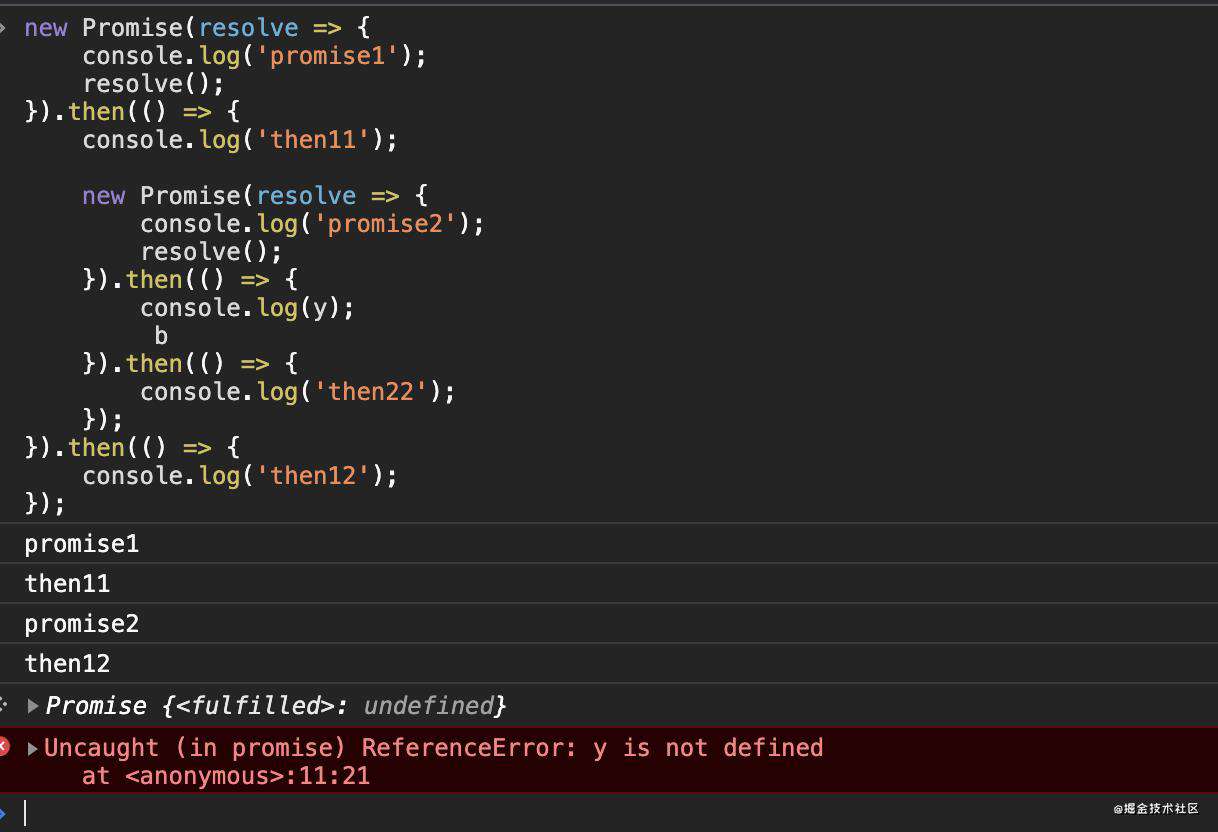Image resolution: width=1218 pixels, height=832 pixels.
Task: Click the Promise {<fulfilled>: undefined} result text
Action: point(276,706)
